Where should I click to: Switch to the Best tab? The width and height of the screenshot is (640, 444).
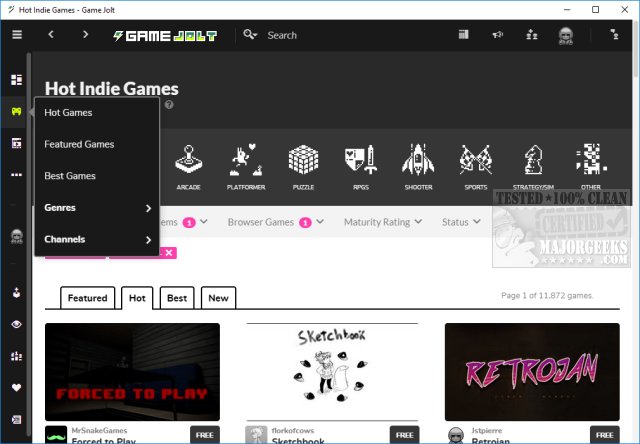point(177,298)
